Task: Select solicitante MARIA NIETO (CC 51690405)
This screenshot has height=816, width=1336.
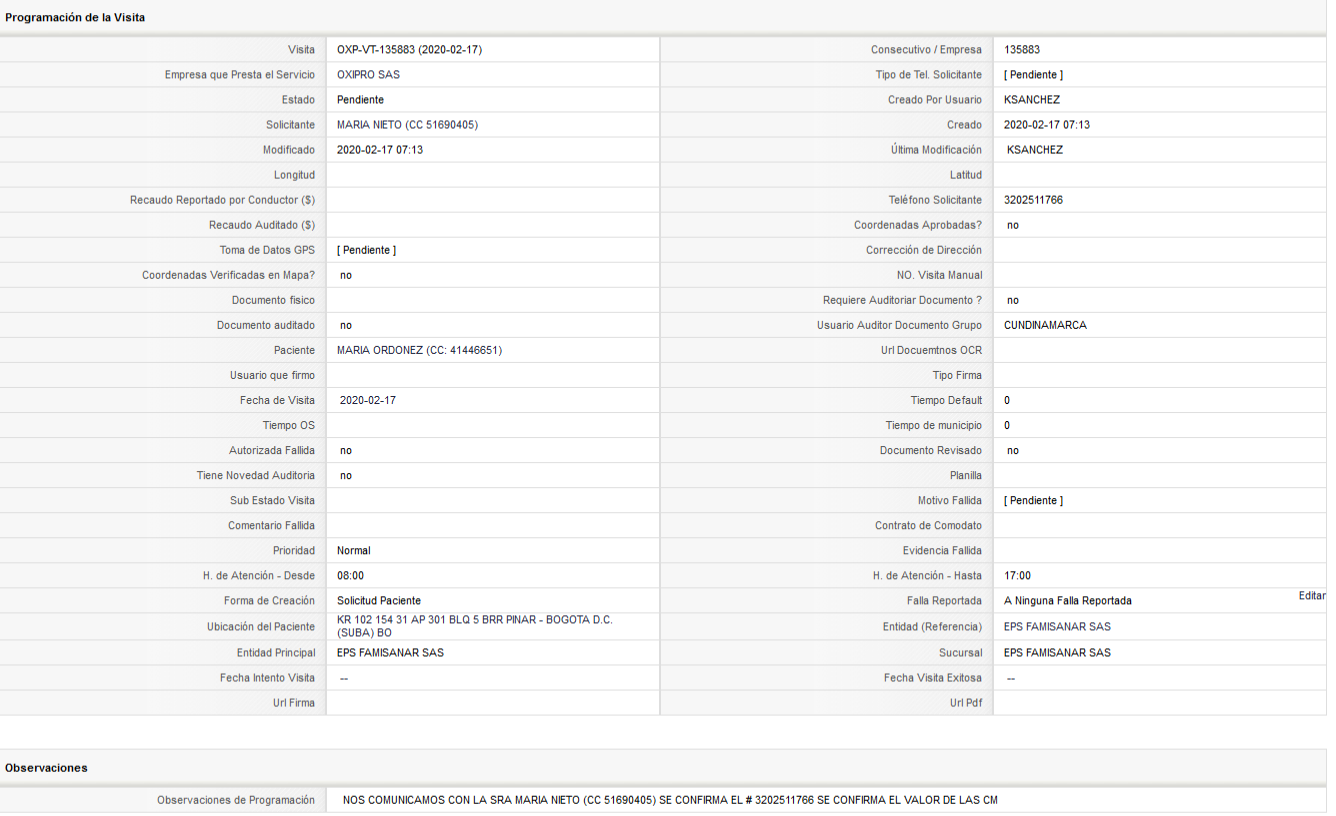Action: click(x=407, y=125)
